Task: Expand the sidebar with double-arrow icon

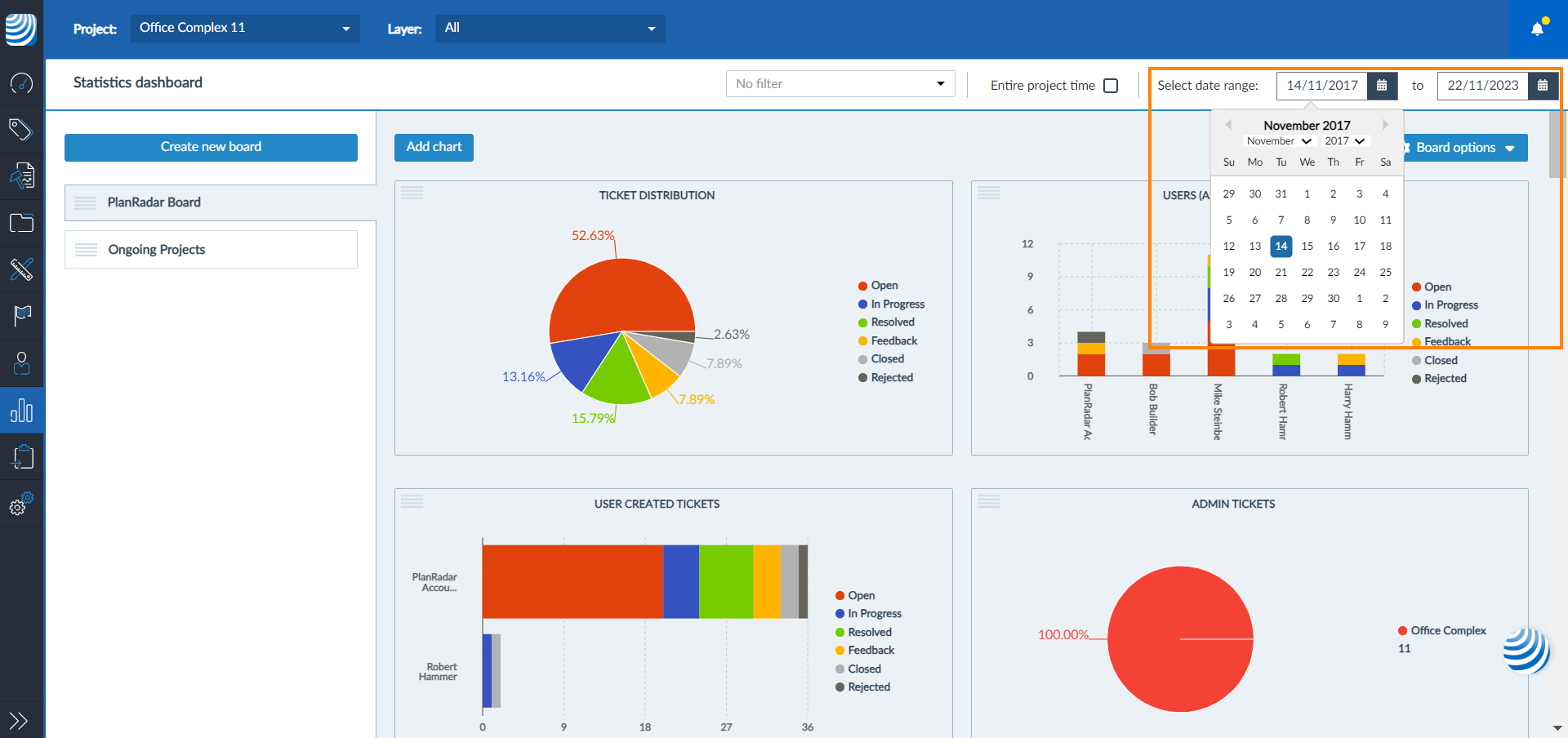Action: [19, 720]
